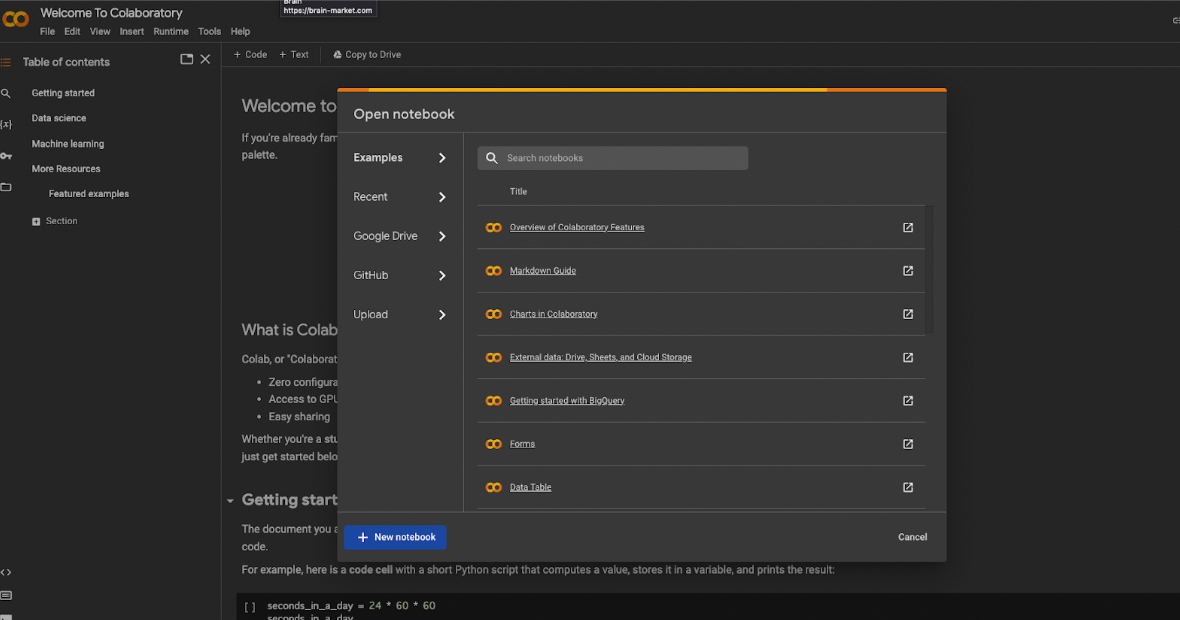The image size is (1180, 620).
Task: Add a Text cell
Action: [294, 55]
